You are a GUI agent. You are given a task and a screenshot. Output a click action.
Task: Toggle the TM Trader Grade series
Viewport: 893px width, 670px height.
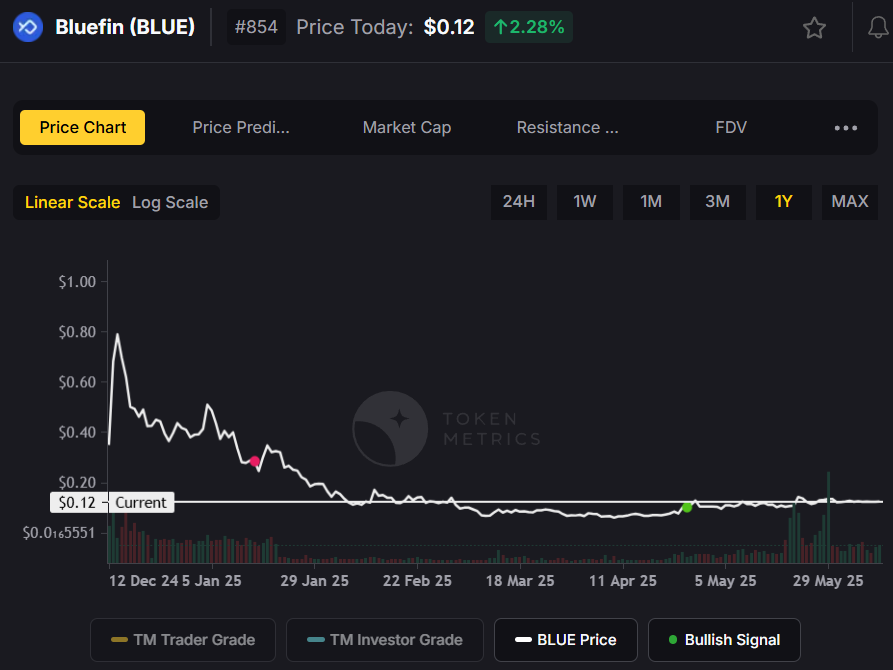coord(183,640)
